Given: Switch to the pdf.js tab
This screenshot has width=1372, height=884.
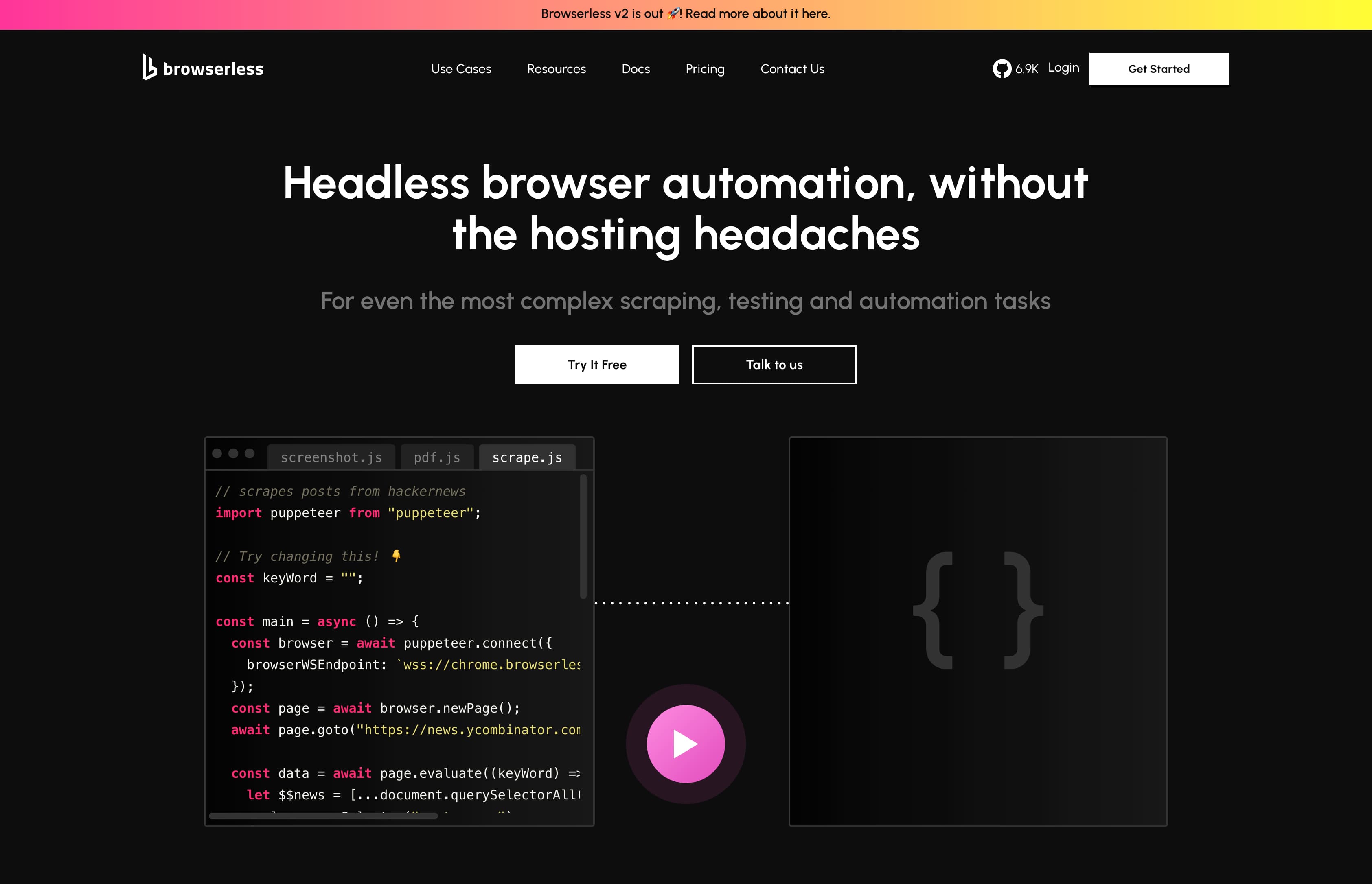Looking at the screenshot, I should click(x=437, y=457).
